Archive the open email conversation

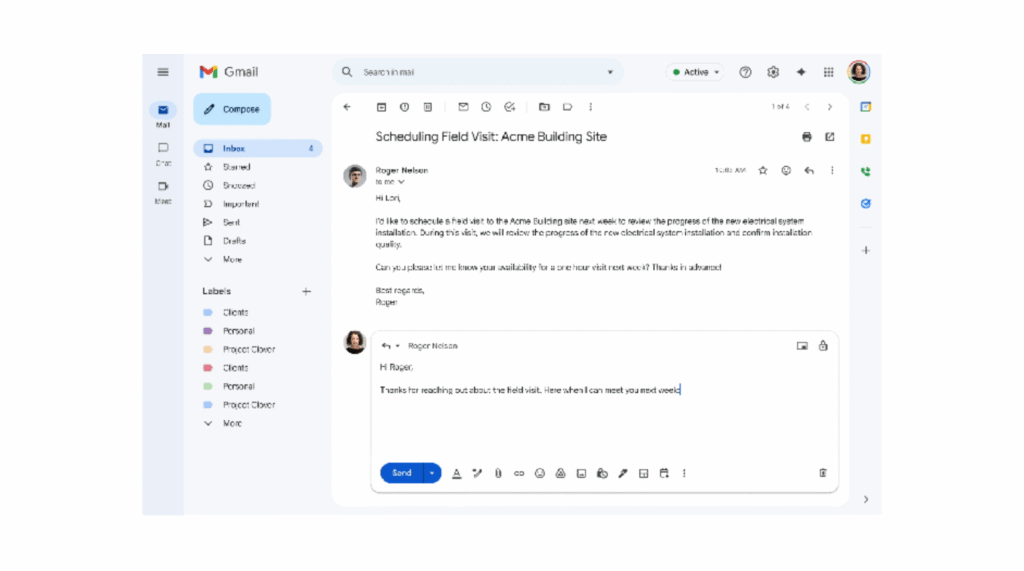381,107
